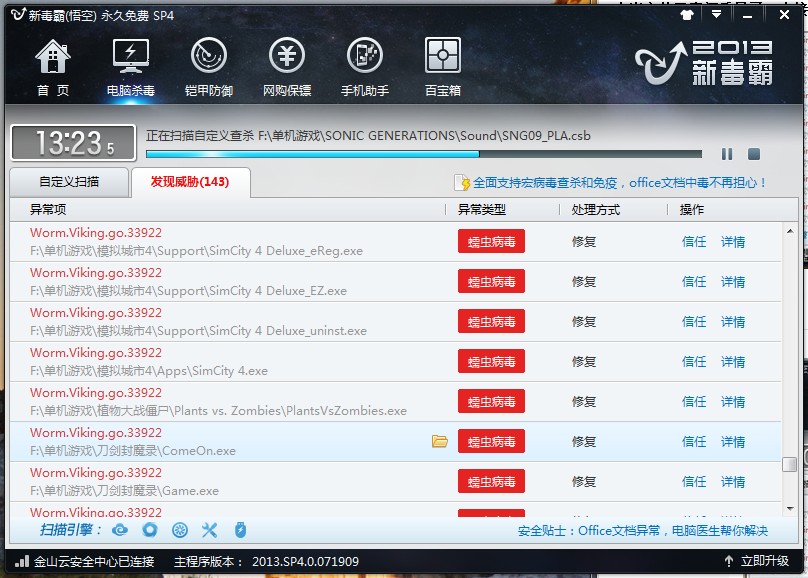Screen dimensions: 808x578
Task: Click 蠕虫病毒 badge for Game.exe
Action: click(x=491, y=481)
